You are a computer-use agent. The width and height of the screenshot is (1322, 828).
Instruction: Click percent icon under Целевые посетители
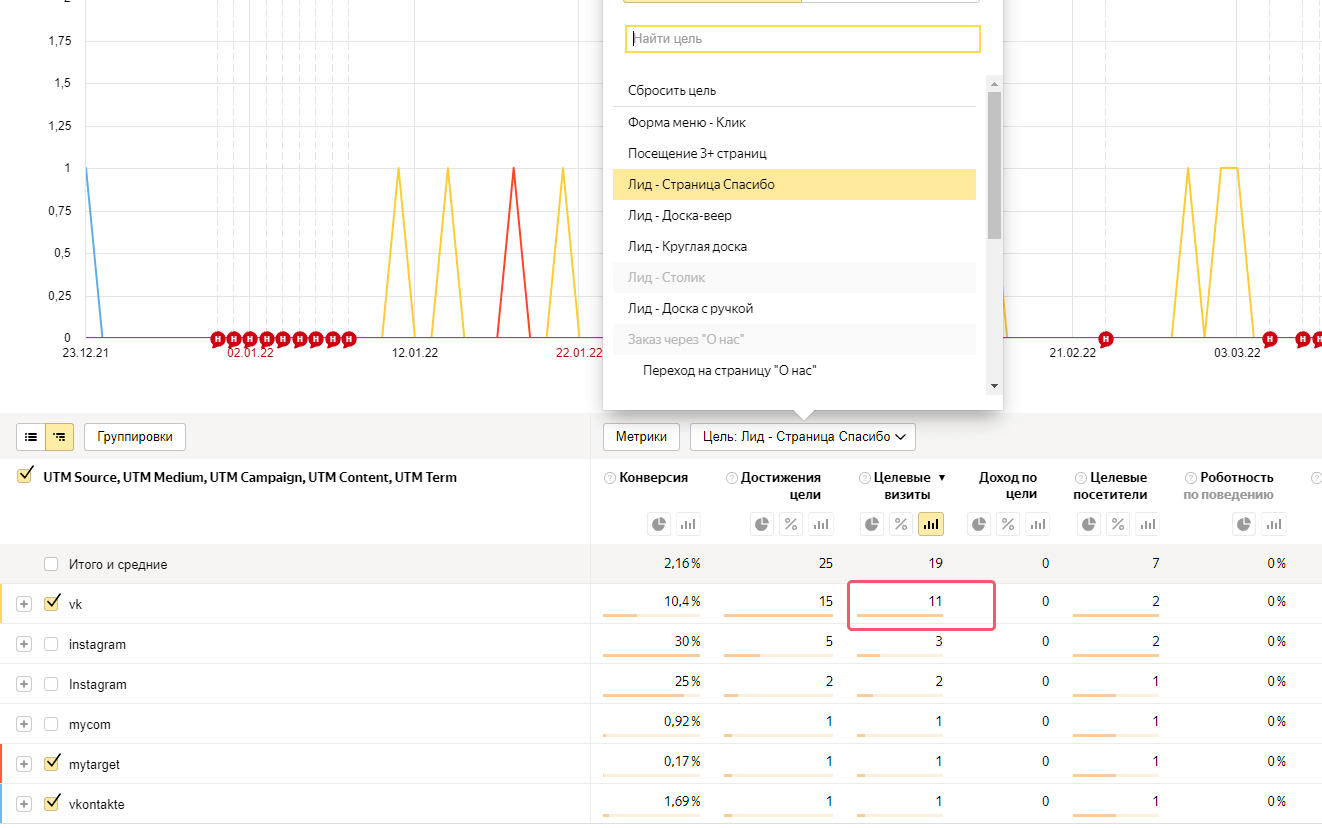point(1119,524)
